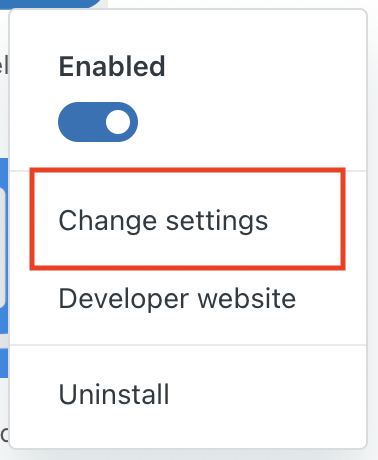
Task: Select the Developer website entry
Action: (188, 298)
